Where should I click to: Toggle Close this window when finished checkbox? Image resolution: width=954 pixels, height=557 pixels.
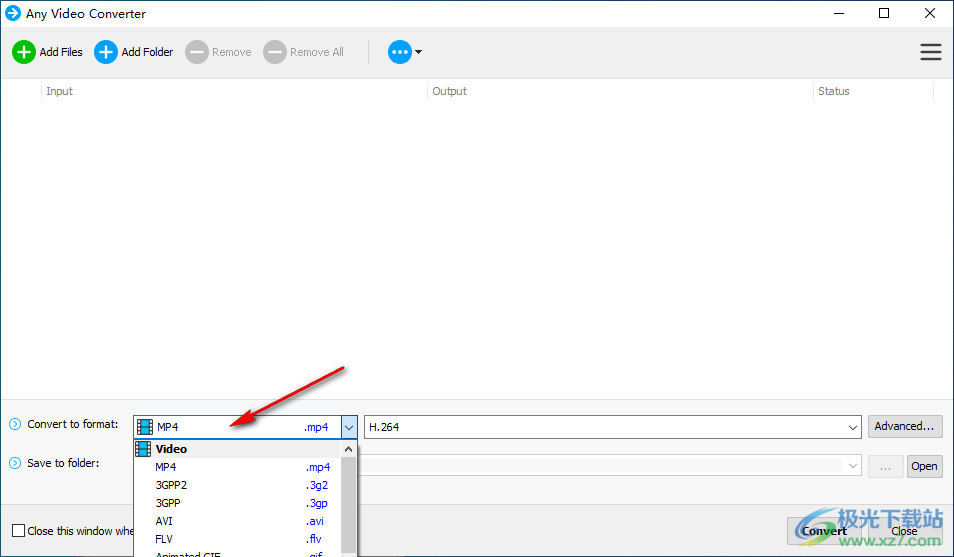click(x=18, y=531)
